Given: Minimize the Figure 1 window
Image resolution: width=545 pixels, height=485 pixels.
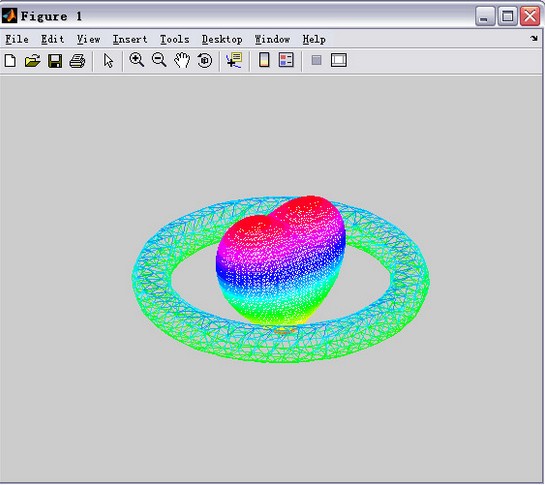Looking at the screenshot, I should coord(485,16).
